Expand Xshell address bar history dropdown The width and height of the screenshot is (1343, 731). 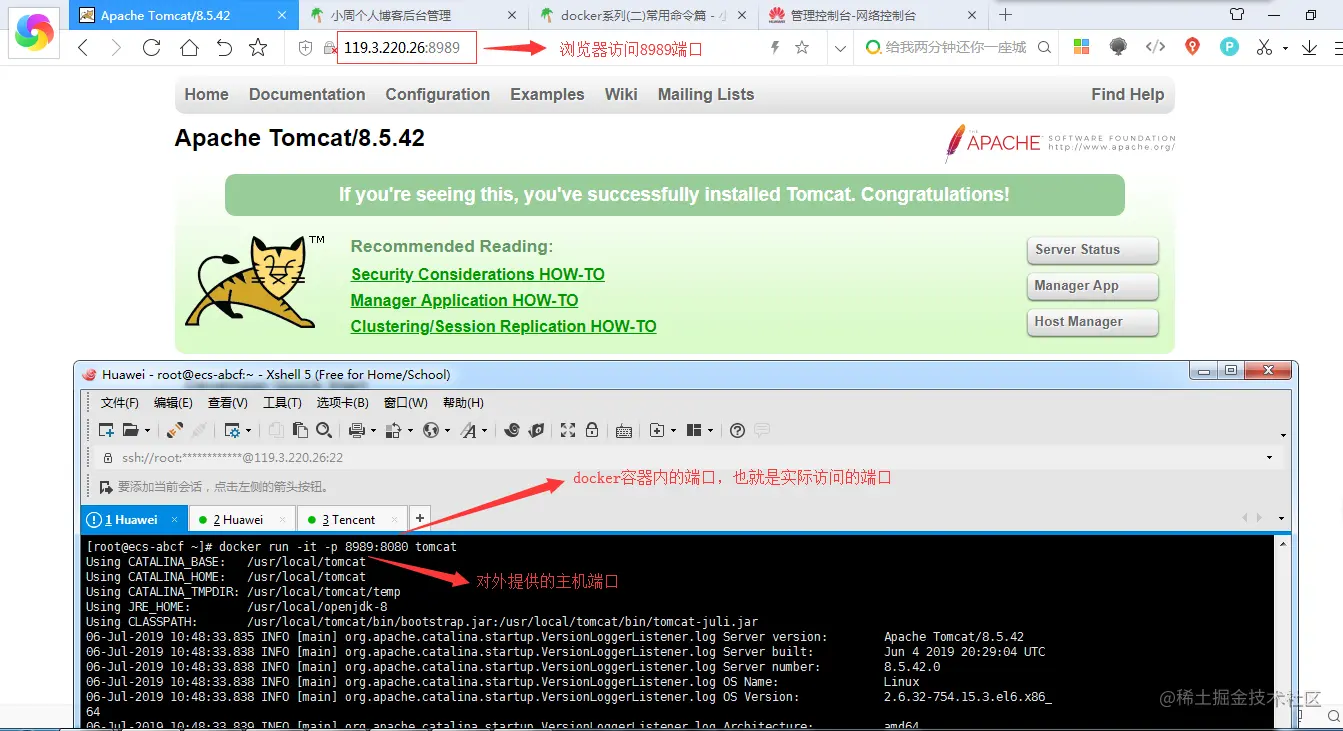(1269, 457)
